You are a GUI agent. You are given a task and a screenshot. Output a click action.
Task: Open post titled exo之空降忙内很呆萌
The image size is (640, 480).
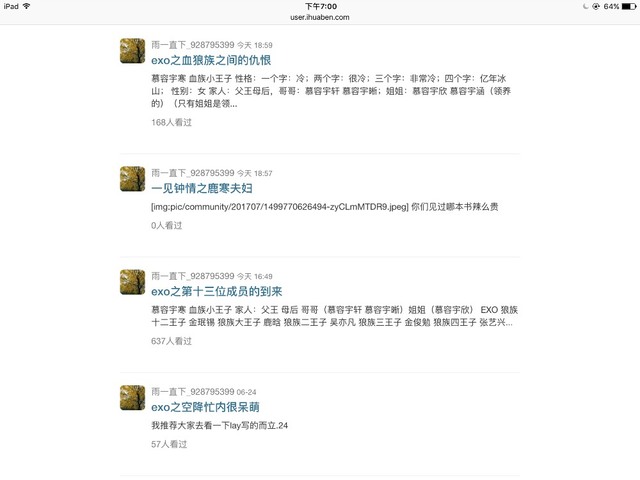pos(205,407)
